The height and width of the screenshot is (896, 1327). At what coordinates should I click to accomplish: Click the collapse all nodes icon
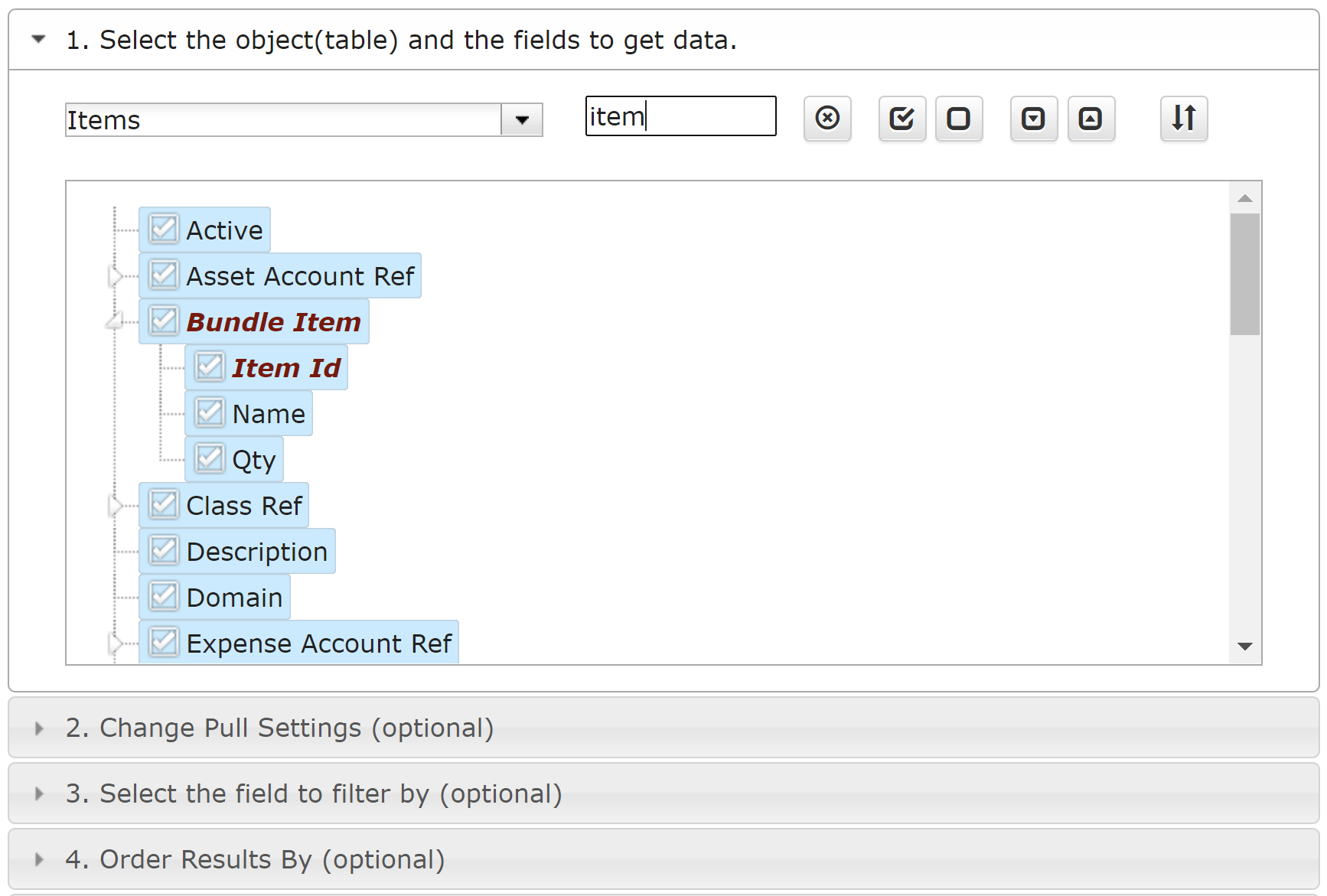point(1091,119)
